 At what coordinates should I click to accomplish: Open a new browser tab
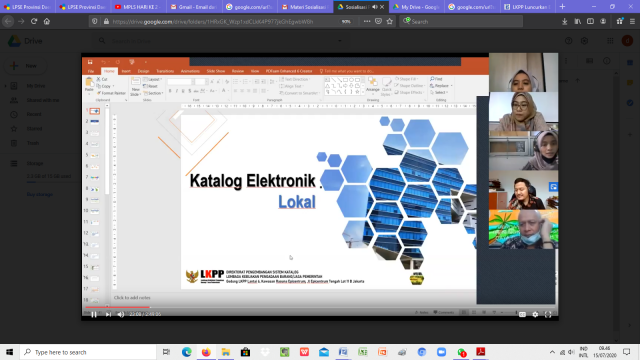tap(562, 7)
